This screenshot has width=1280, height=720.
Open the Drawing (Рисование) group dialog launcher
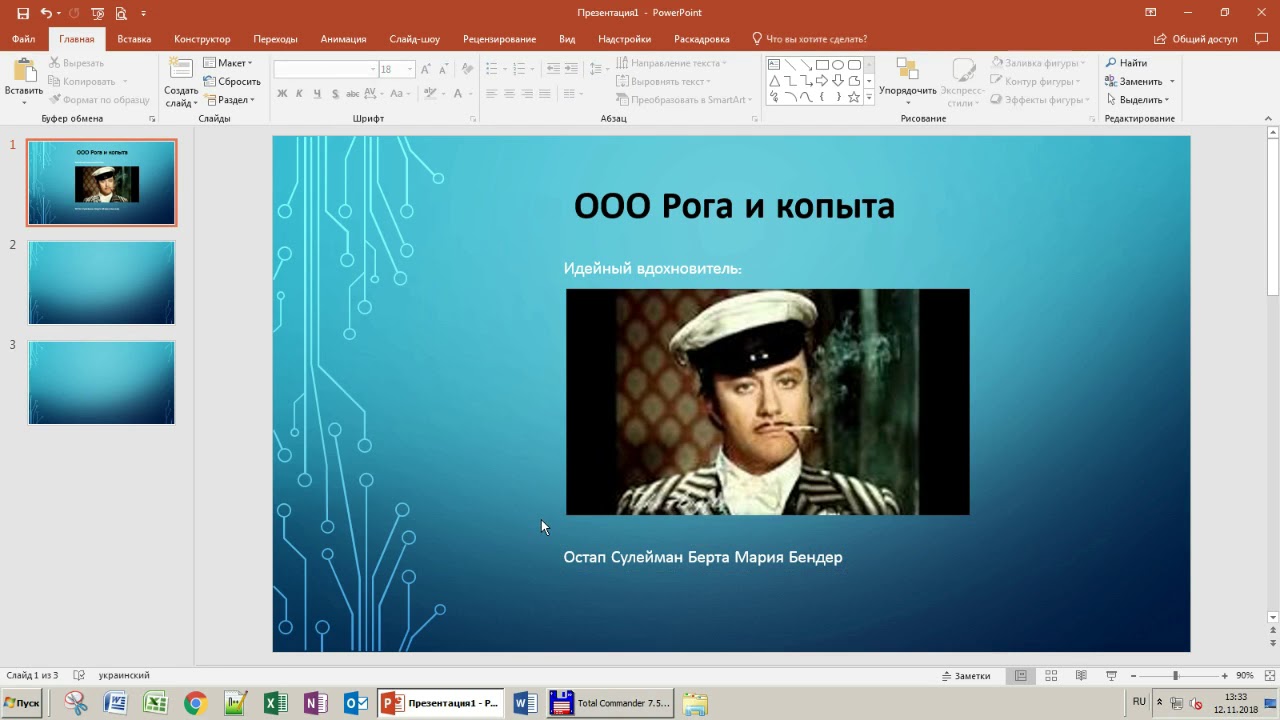[1092, 119]
